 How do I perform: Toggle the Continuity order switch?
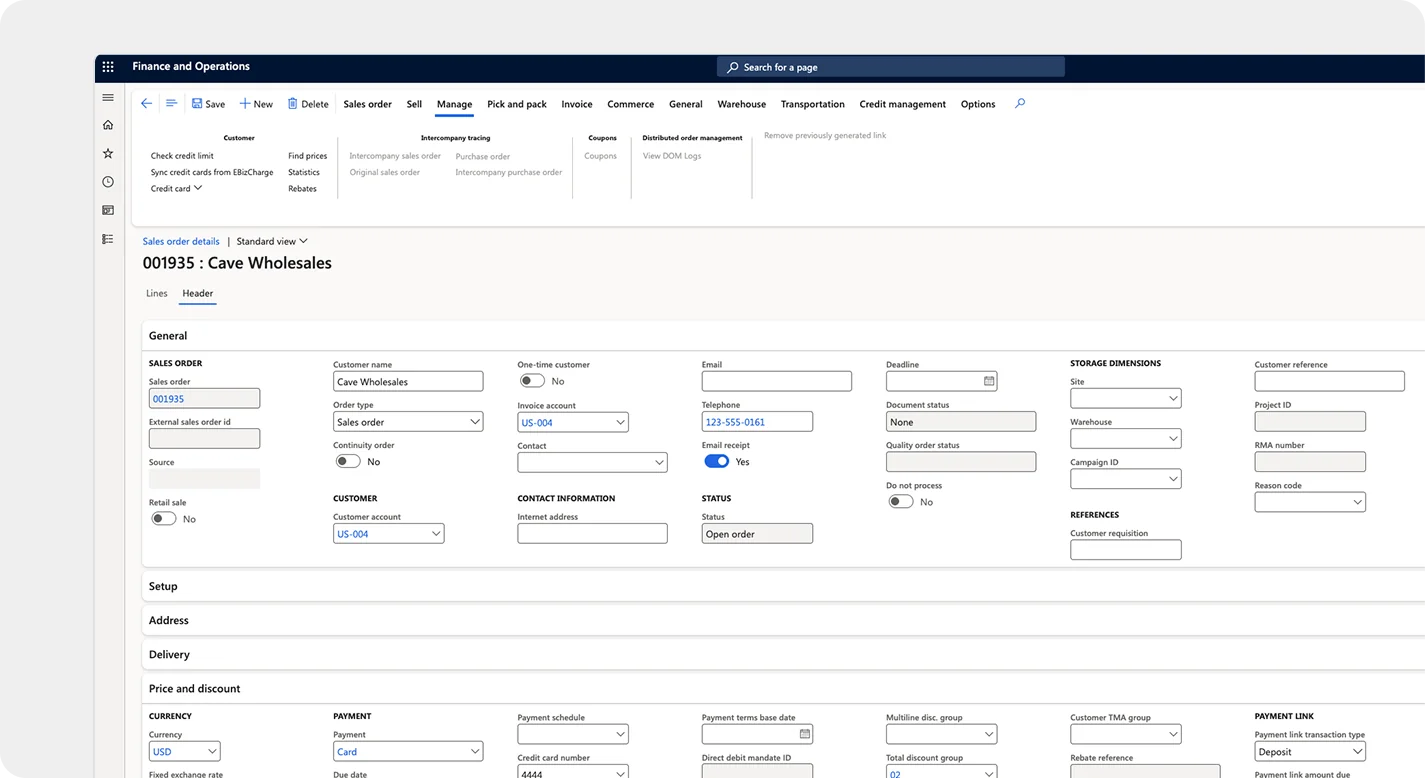coord(348,462)
